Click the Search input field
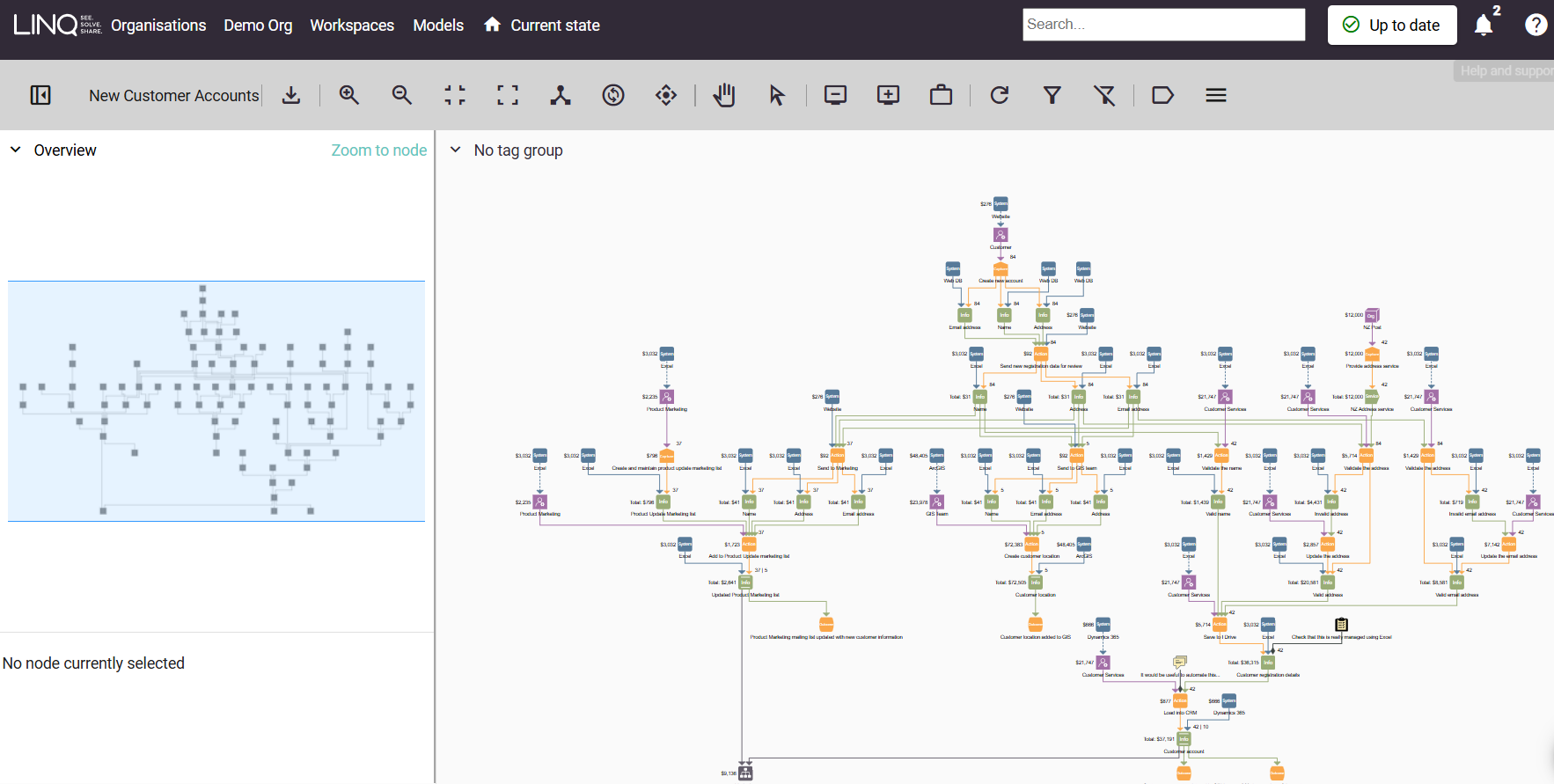Viewport: 1554px width, 784px height. (1164, 25)
